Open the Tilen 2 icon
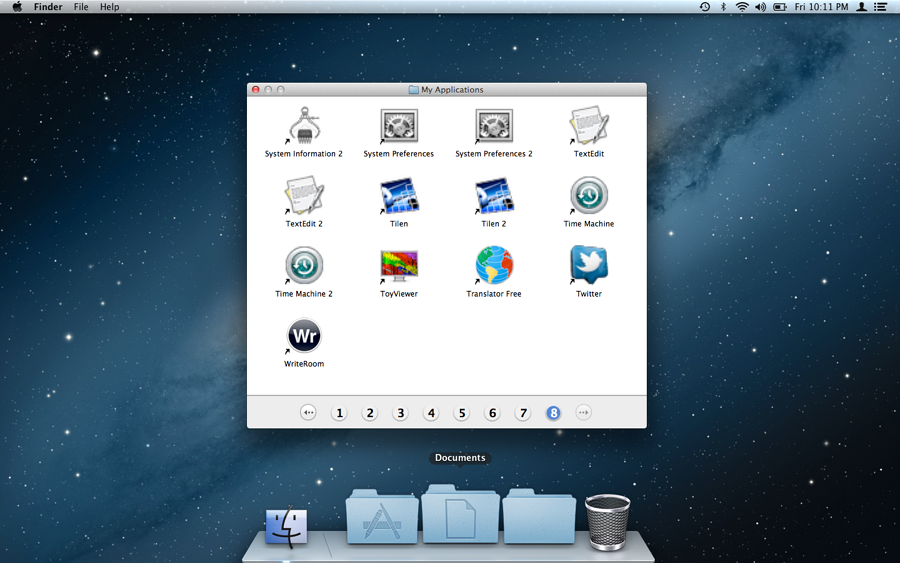The image size is (900, 563). 494,195
